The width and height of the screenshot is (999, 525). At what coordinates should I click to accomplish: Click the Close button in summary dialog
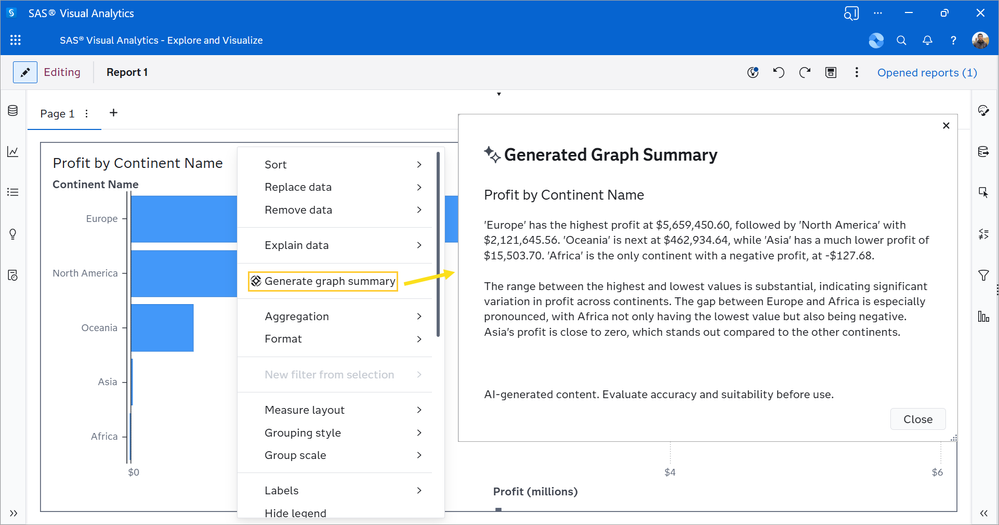coord(917,419)
